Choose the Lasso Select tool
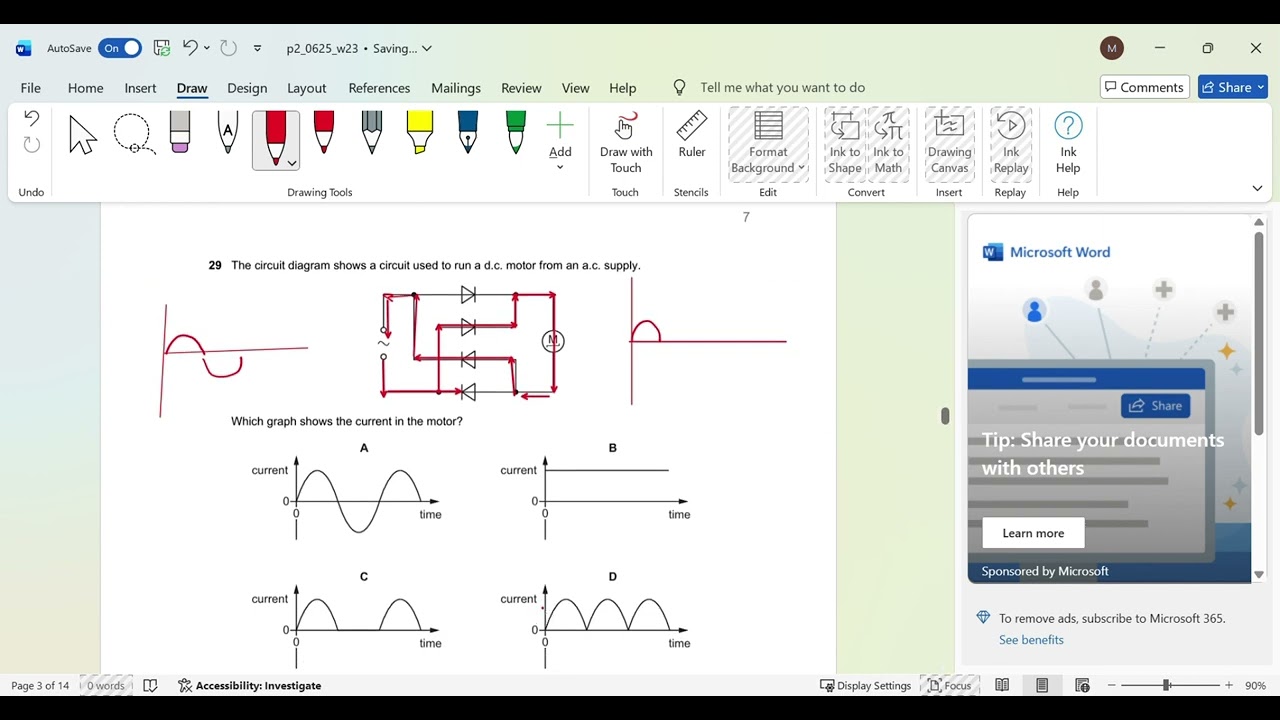This screenshot has width=1280, height=720. 133,134
